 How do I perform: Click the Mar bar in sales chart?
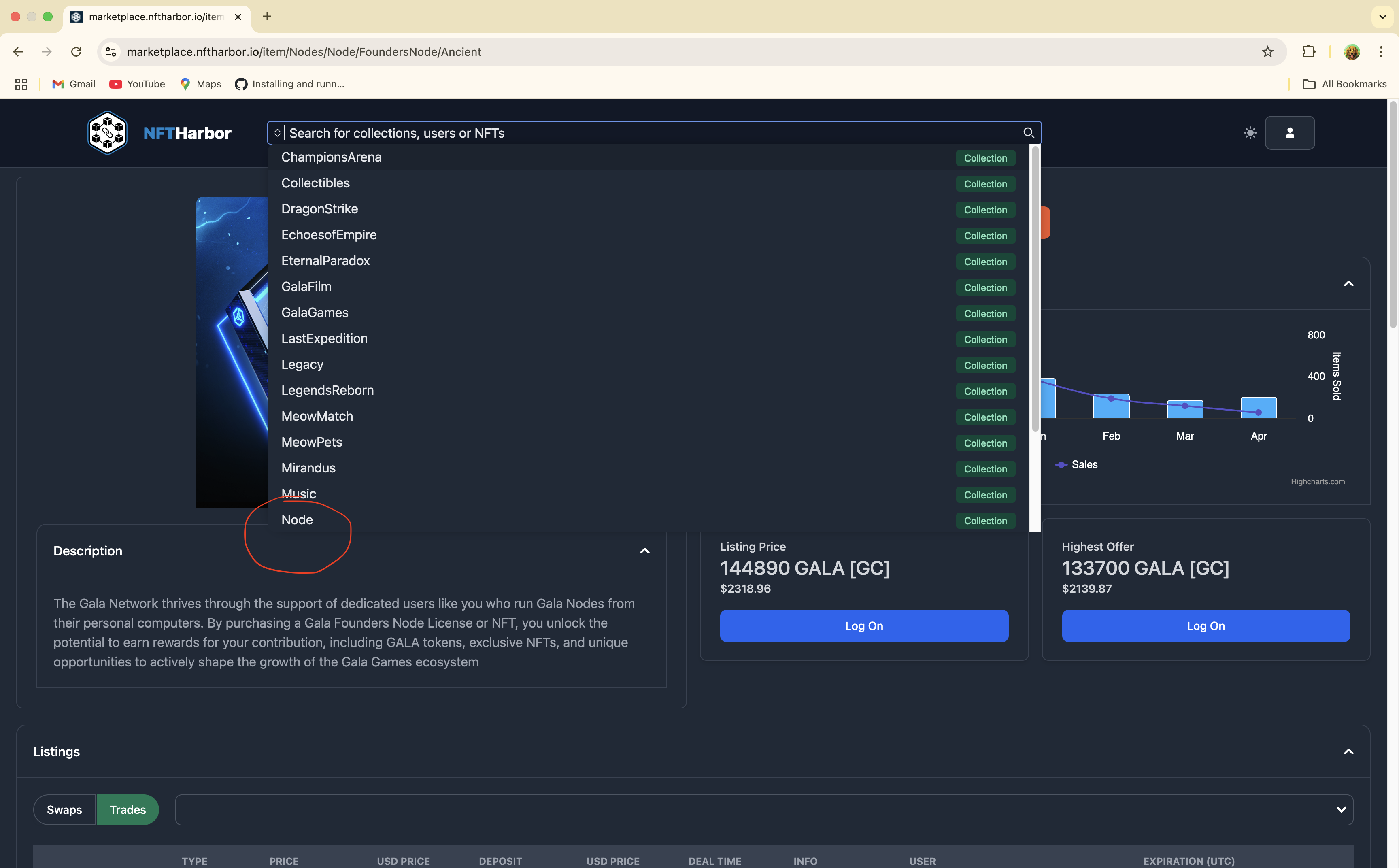[x=1184, y=409]
